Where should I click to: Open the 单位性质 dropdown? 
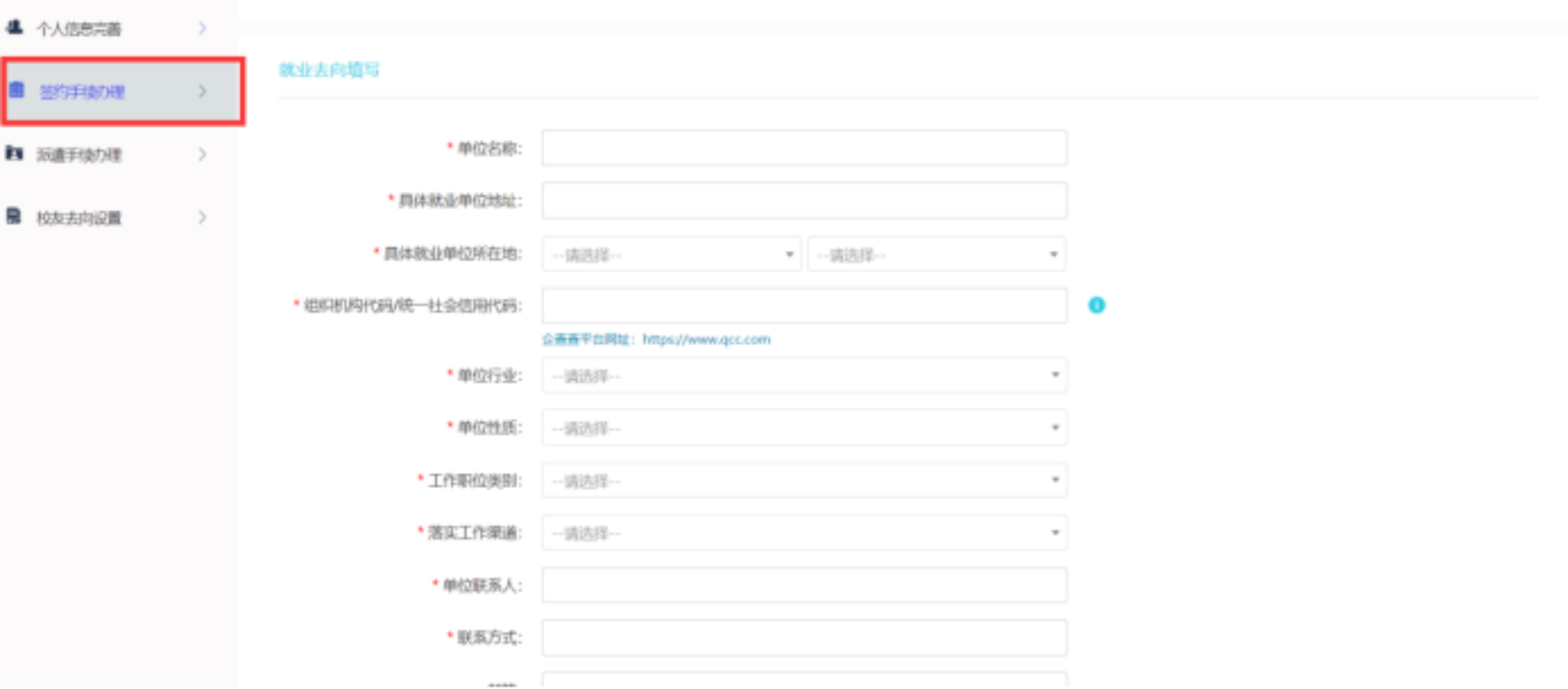tap(804, 428)
